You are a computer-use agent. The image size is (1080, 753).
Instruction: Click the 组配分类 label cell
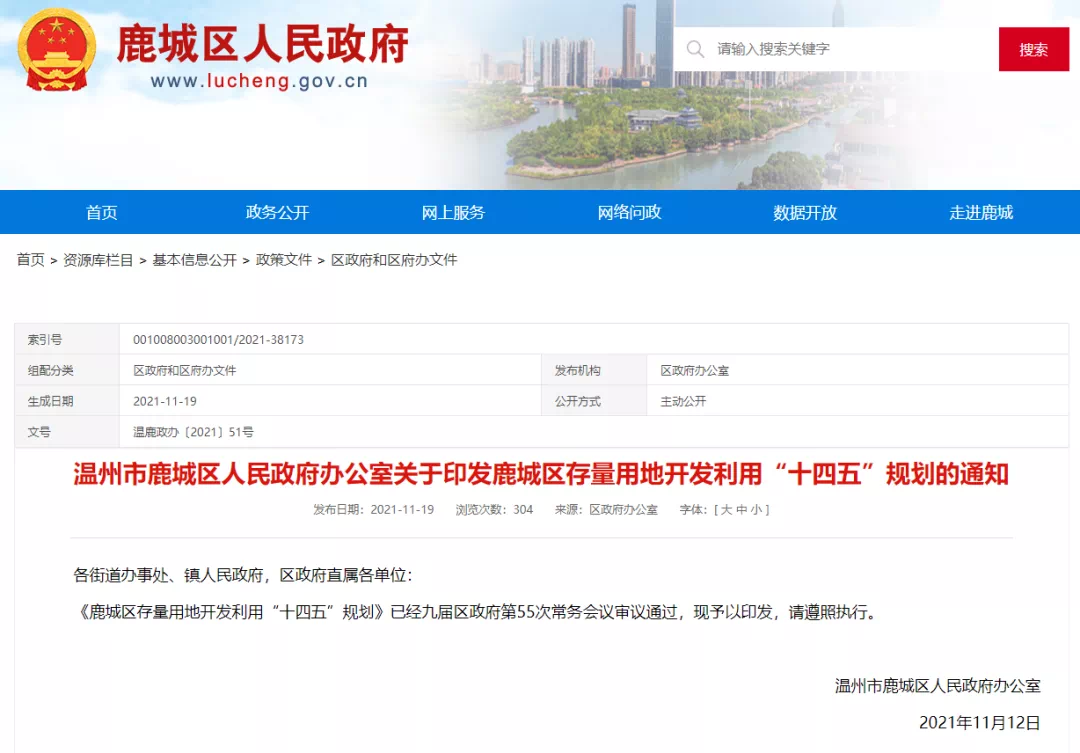coord(67,371)
